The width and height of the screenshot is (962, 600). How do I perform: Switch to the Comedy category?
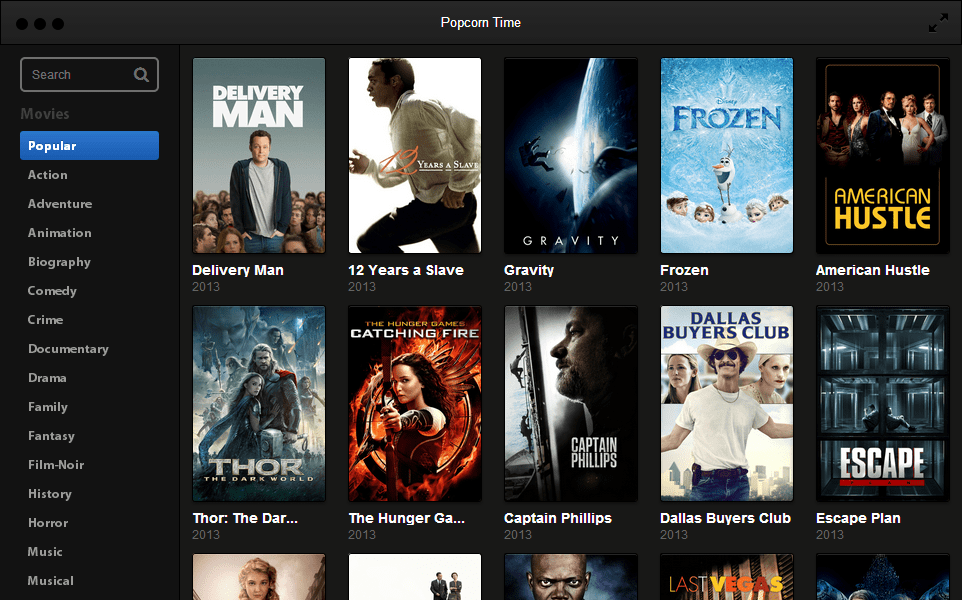click(52, 291)
